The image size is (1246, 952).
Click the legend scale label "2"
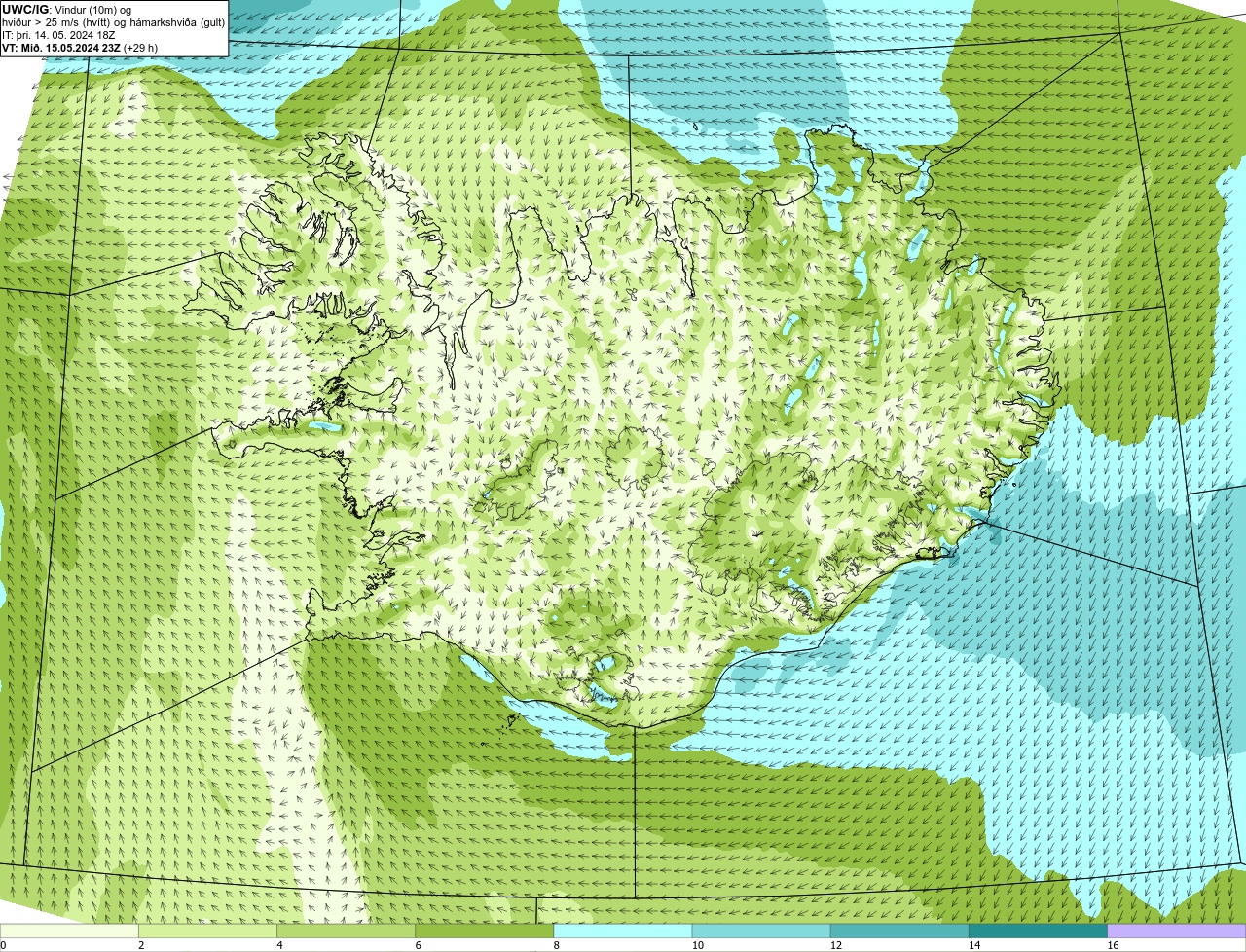click(x=141, y=945)
